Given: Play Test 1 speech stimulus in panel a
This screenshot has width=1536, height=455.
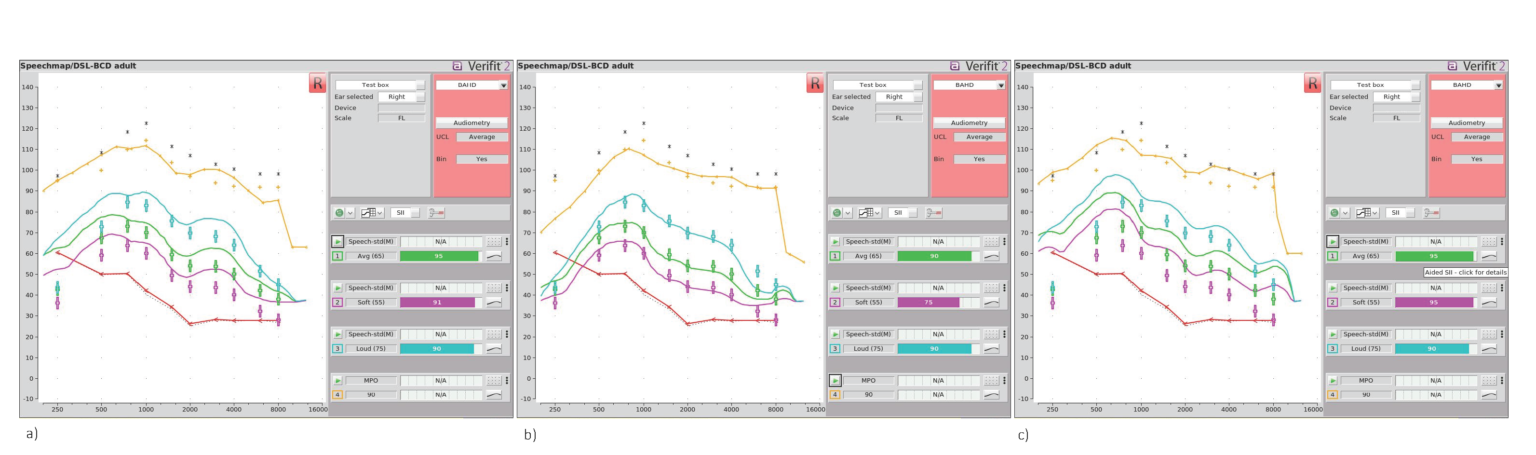Looking at the screenshot, I should [338, 242].
